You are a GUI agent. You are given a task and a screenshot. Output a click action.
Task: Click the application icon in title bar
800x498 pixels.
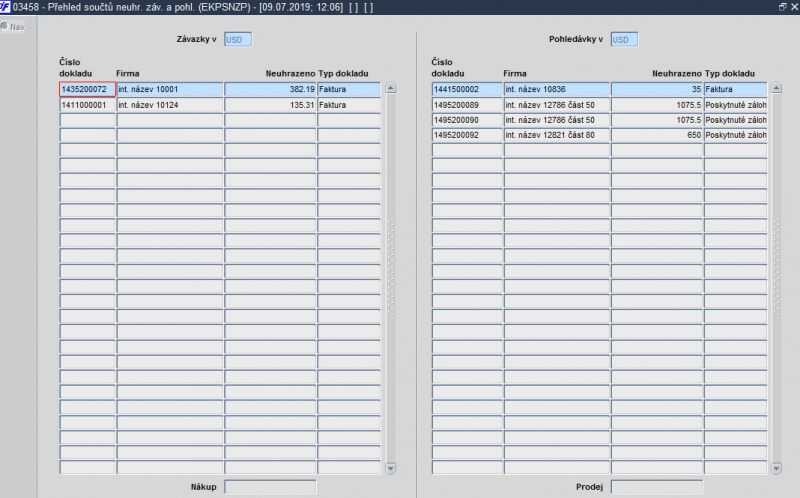tap(5, 7)
